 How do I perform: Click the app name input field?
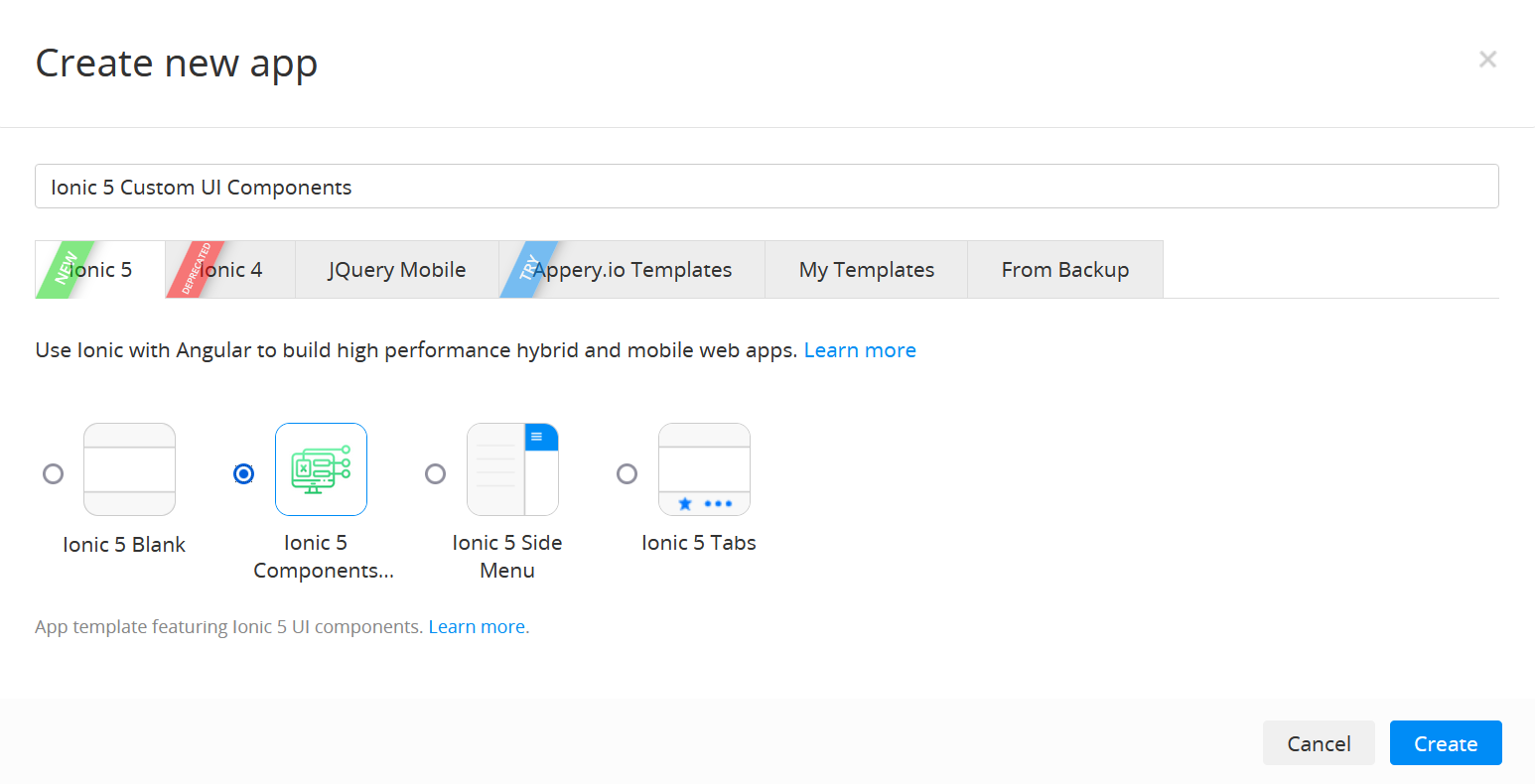767,187
